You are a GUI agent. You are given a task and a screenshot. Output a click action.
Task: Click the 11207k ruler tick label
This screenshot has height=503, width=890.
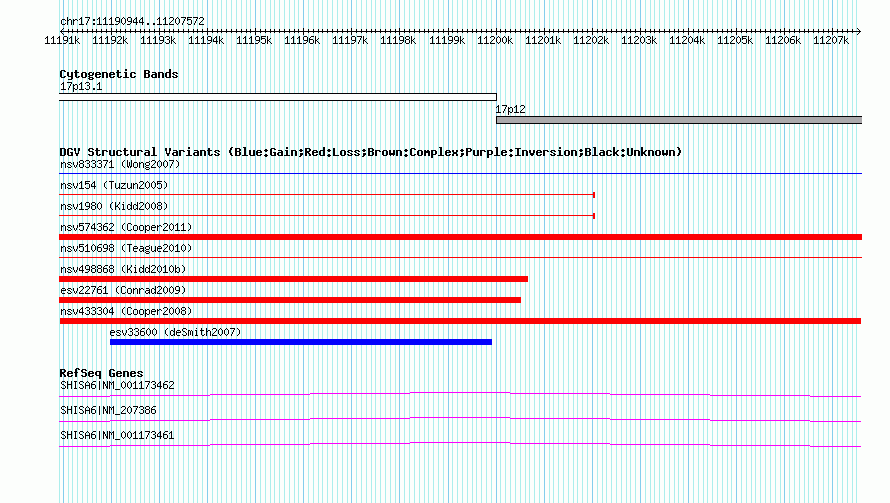tap(831, 40)
